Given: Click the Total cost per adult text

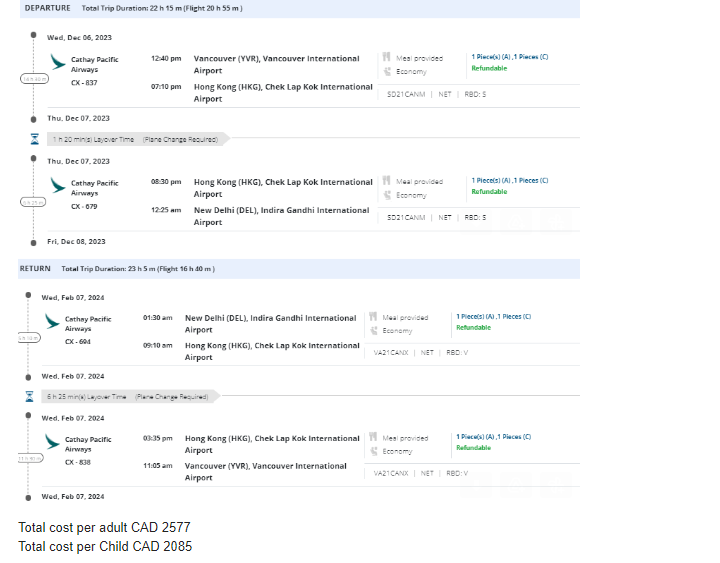Looking at the screenshot, I should (x=104, y=527).
